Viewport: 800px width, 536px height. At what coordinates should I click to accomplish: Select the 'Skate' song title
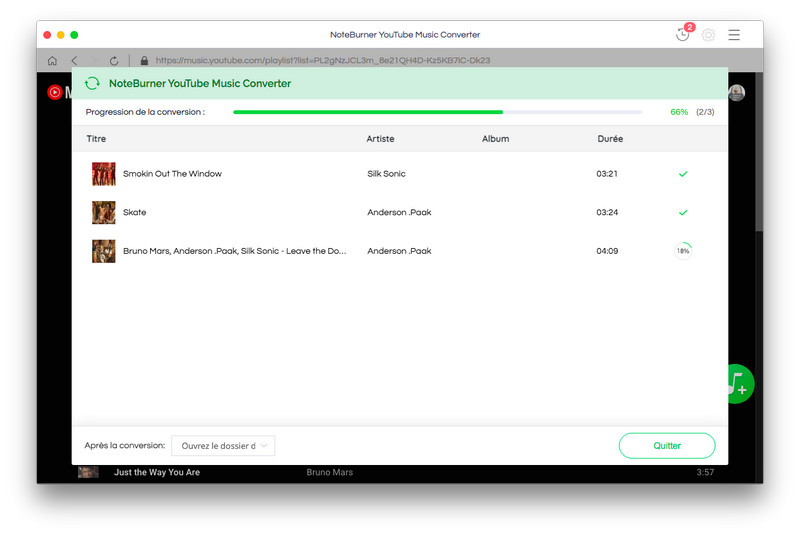pyautogui.click(x=135, y=212)
